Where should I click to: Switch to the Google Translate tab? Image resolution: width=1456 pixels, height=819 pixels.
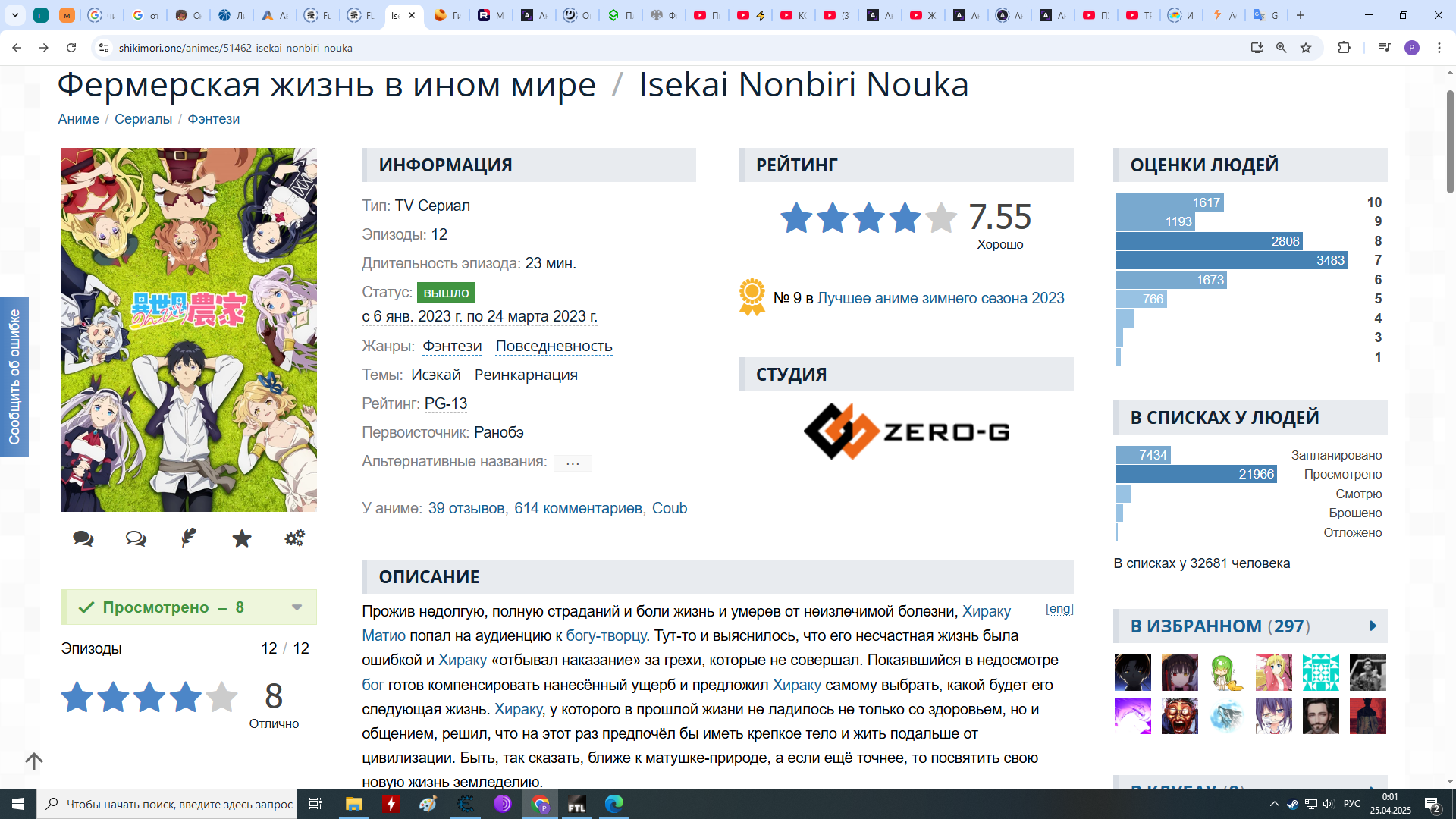click(x=1266, y=15)
